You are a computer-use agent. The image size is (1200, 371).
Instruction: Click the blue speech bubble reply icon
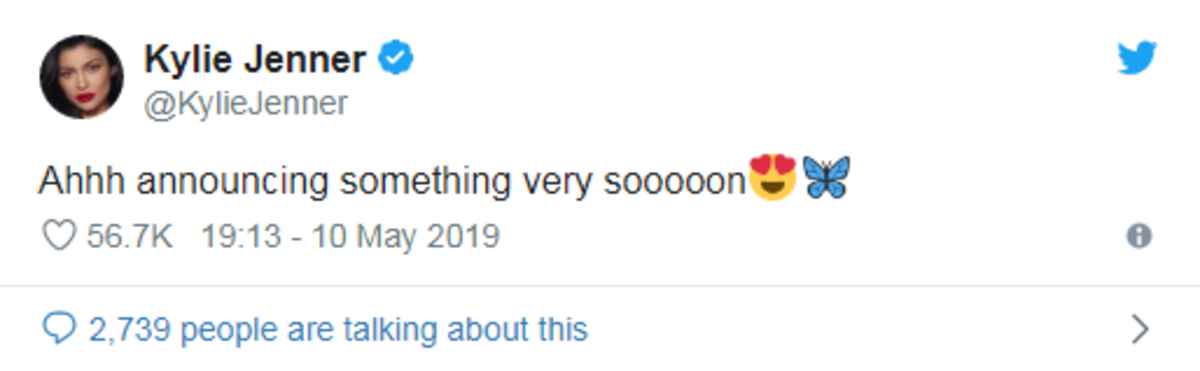click(x=61, y=328)
